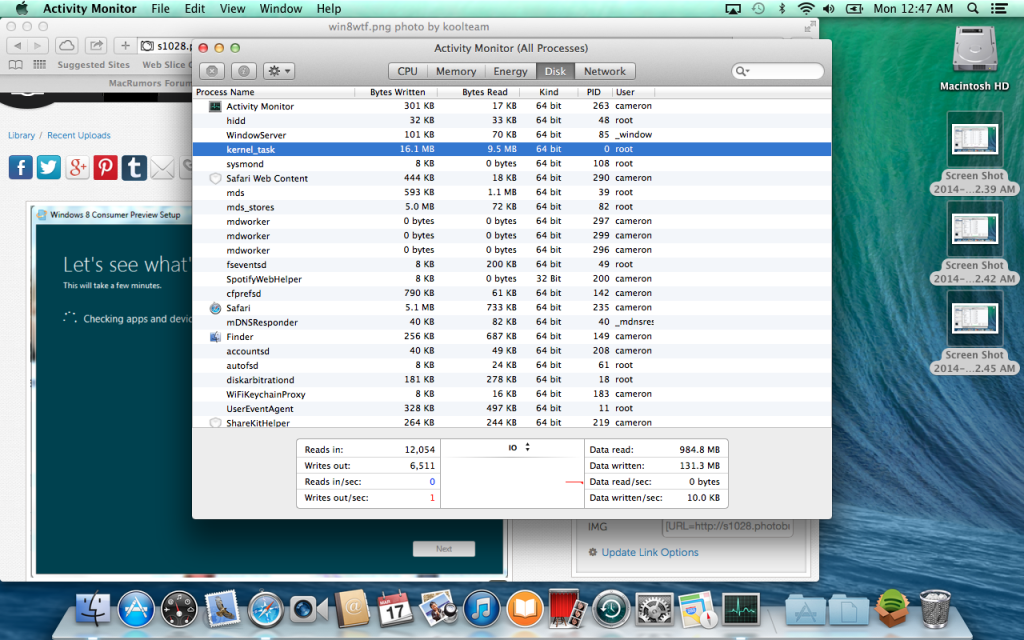Click the Quit Process stop icon
The height and width of the screenshot is (640, 1024).
point(212,71)
